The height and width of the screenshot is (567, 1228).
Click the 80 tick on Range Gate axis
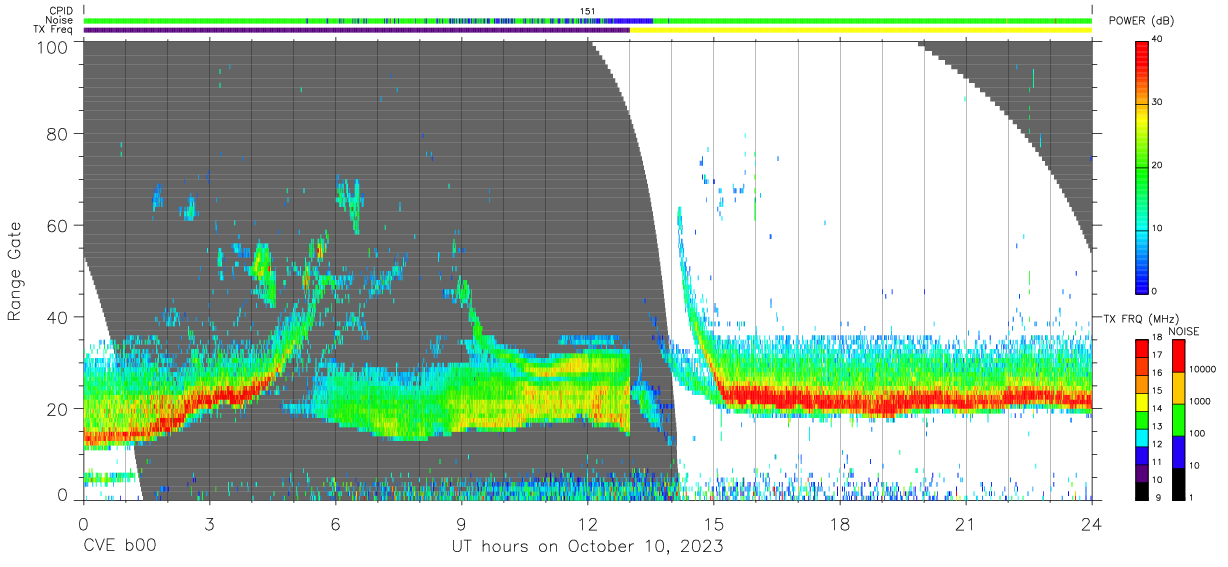(57, 133)
